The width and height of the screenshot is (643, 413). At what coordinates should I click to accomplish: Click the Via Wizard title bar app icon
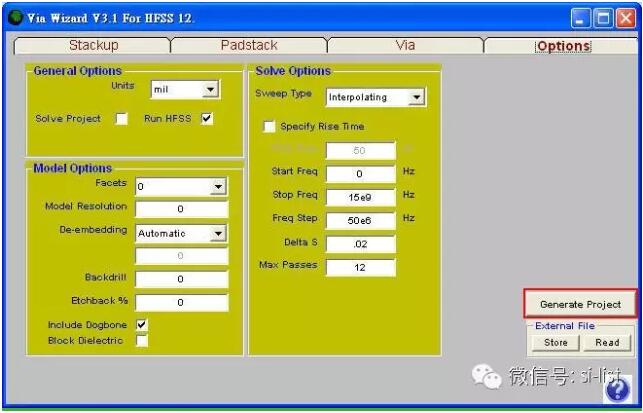pos(15,18)
